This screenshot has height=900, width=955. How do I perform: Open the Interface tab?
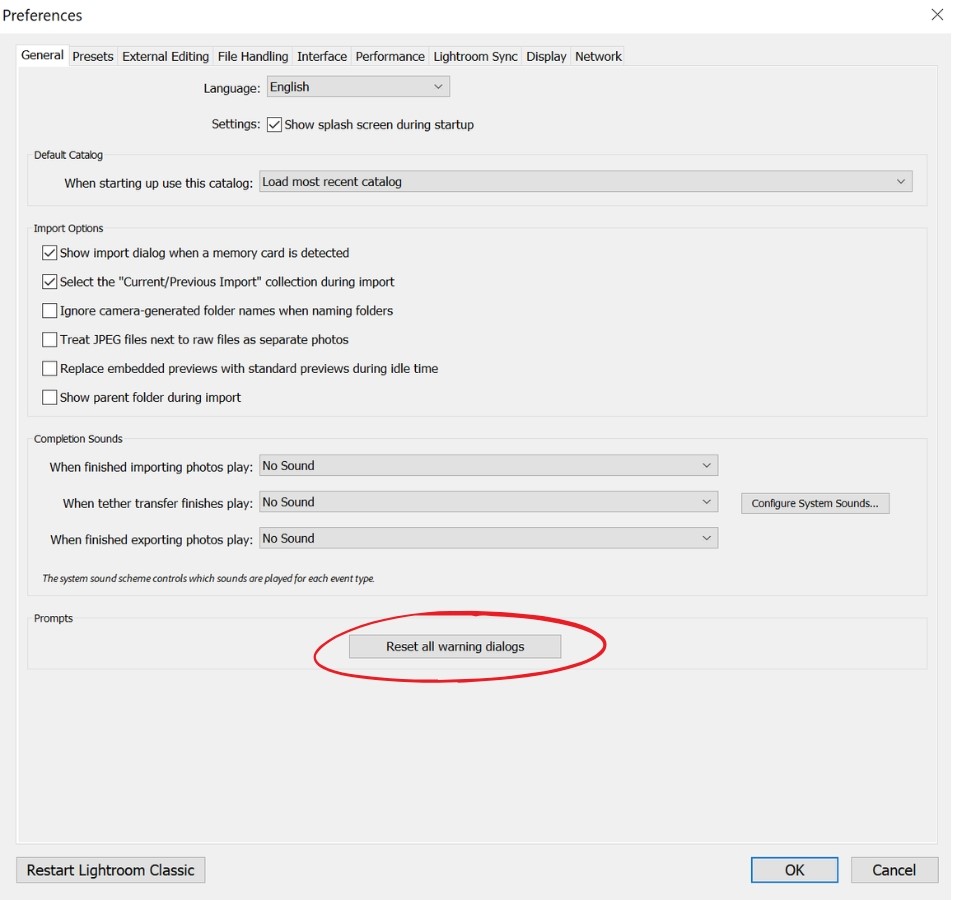point(322,57)
